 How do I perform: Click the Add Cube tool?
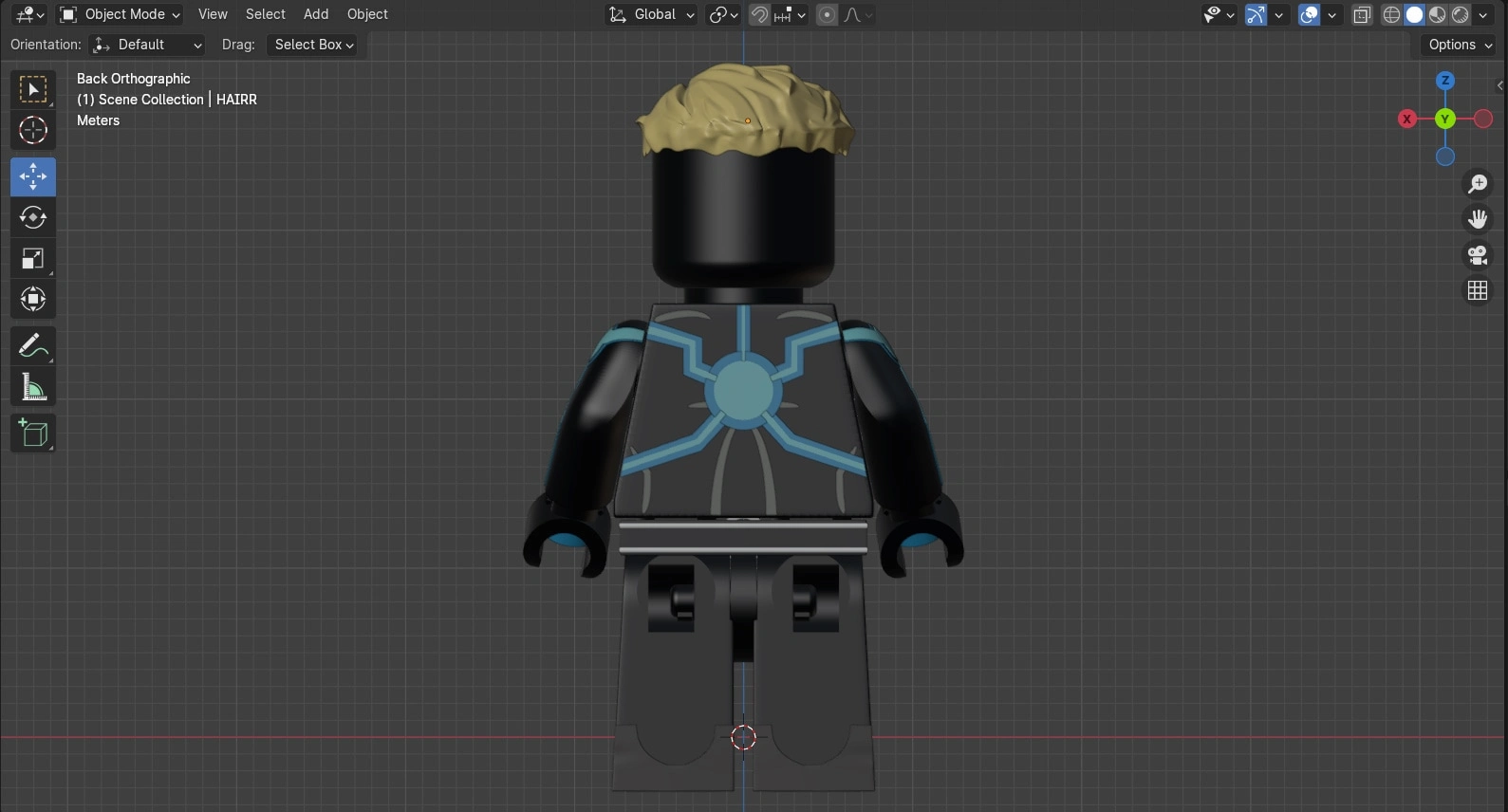tap(33, 434)
